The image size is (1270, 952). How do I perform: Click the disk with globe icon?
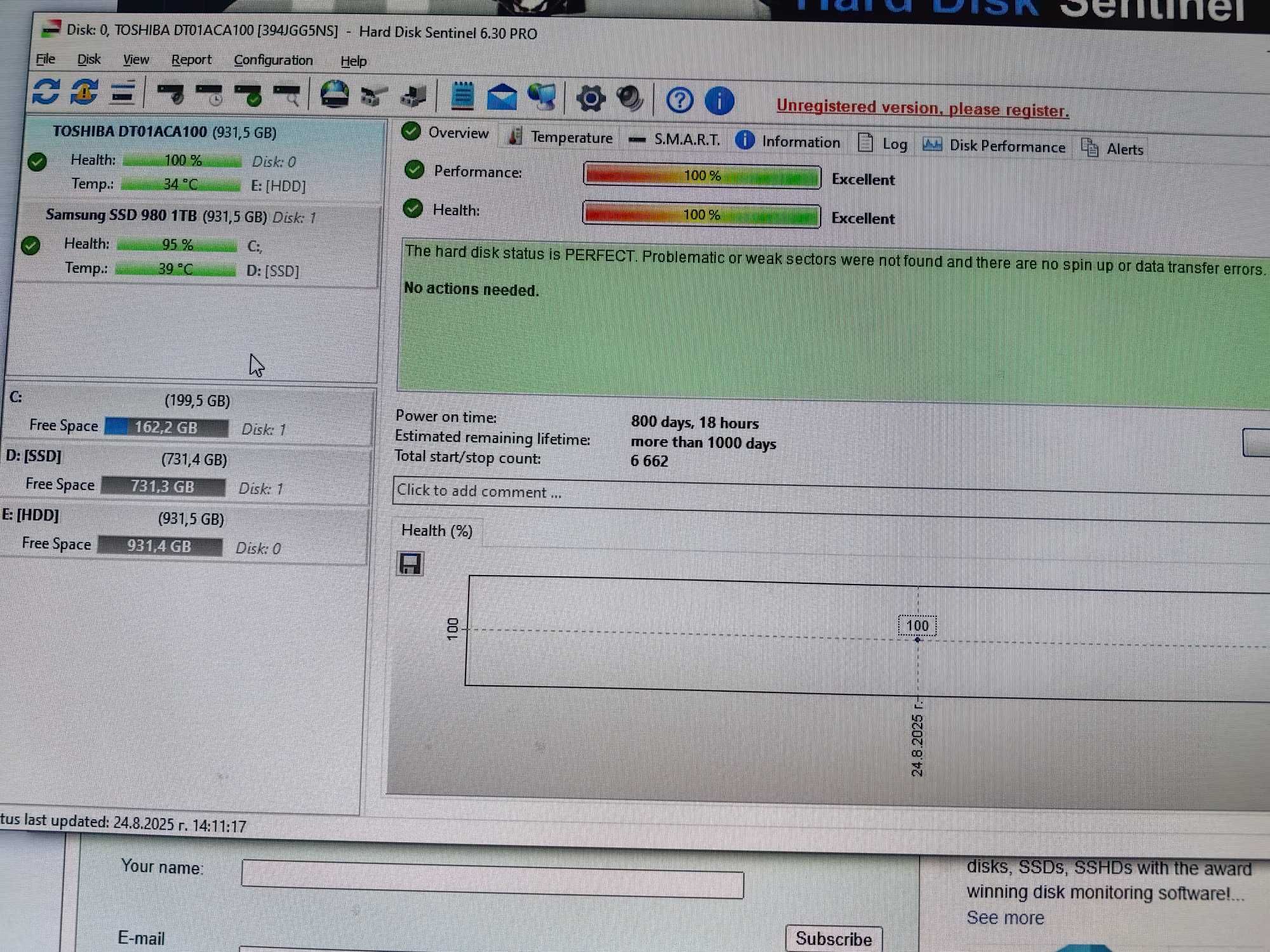(x=335, y=95)
